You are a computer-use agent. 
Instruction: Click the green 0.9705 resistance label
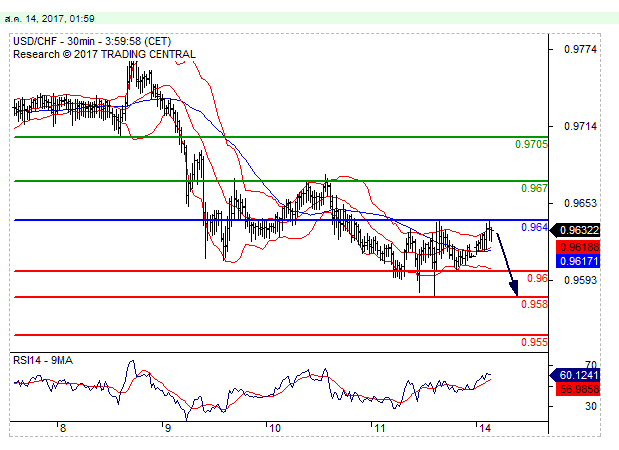(x=531, y=144)
